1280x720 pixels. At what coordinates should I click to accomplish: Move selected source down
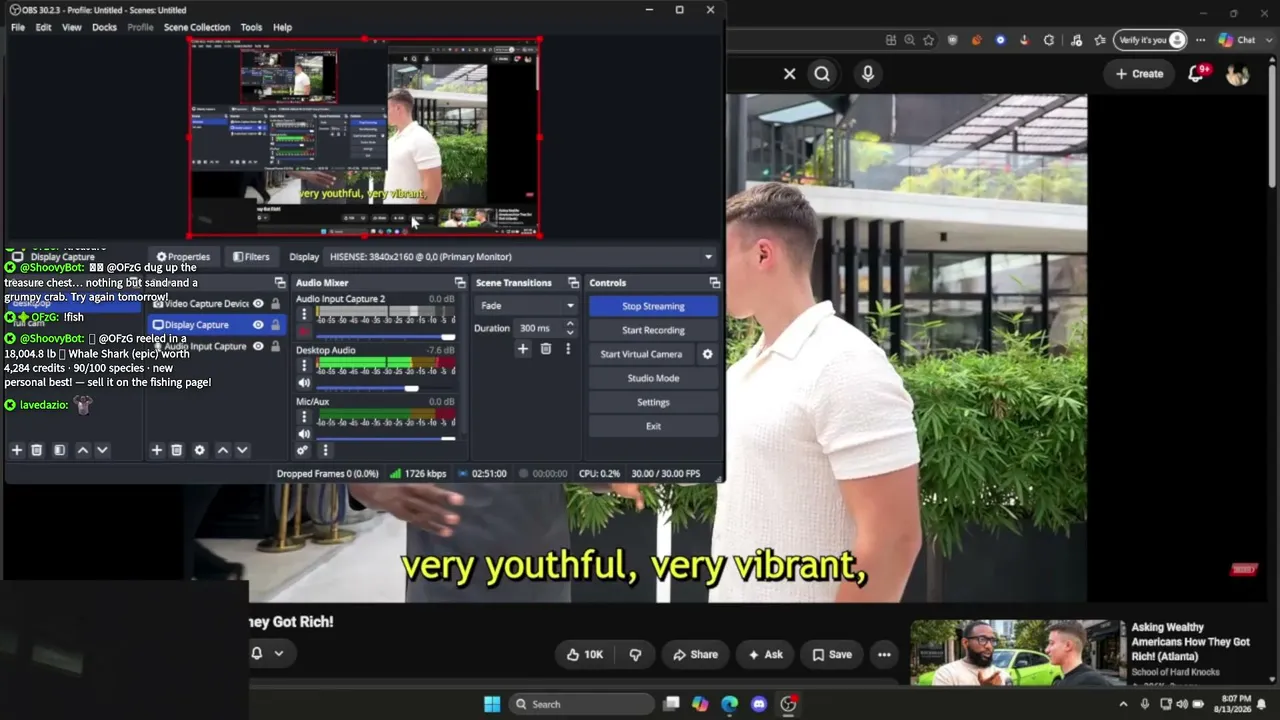pos(242,450)
